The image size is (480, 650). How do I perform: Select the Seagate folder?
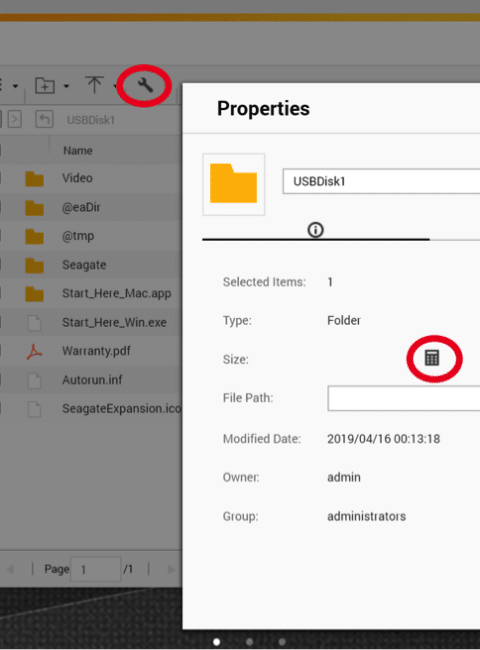[x=90, y=264]
